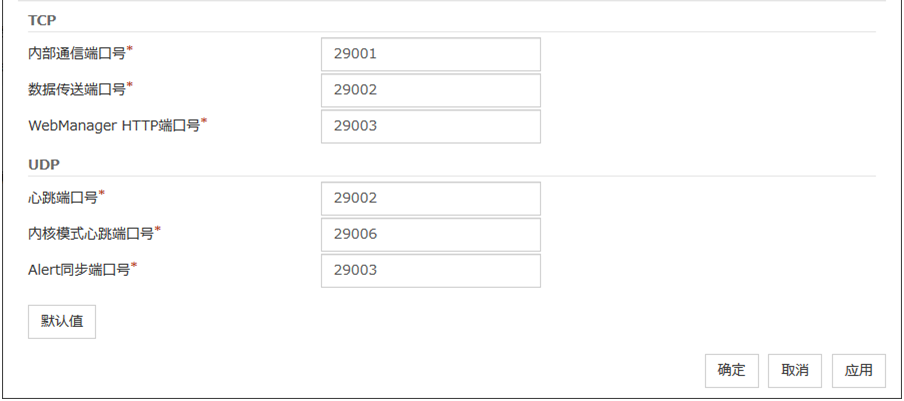904x401 pixels.
Task: Click the Alert同步端口号 input field
Action: (x=430, y=270)
